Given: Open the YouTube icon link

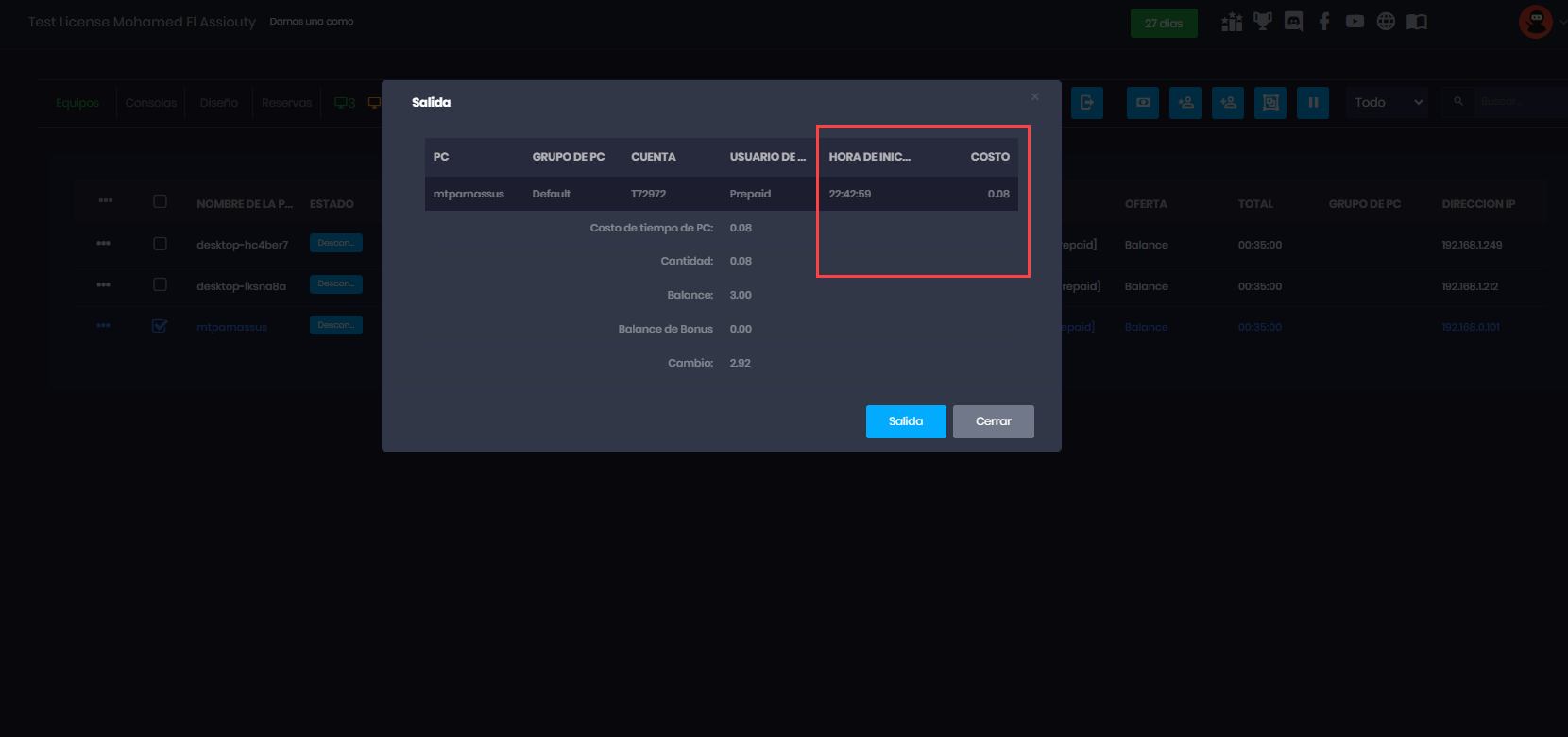Looking at the screenshot, I should [1355, 22].
